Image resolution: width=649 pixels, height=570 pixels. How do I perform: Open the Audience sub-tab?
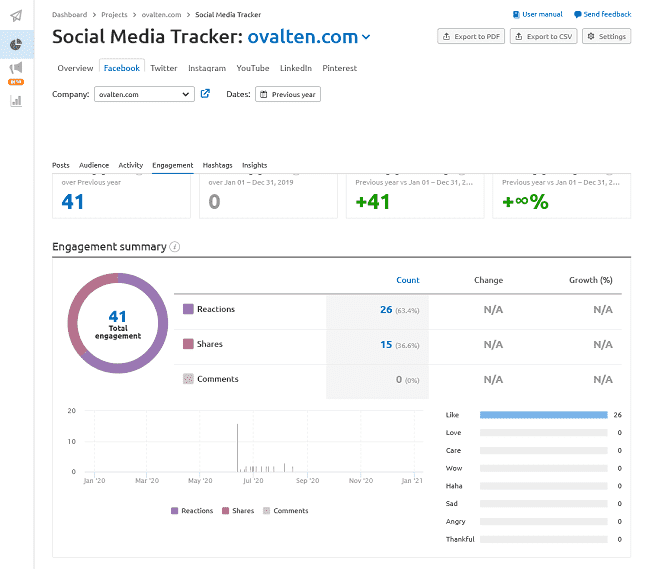pos(94,165)
